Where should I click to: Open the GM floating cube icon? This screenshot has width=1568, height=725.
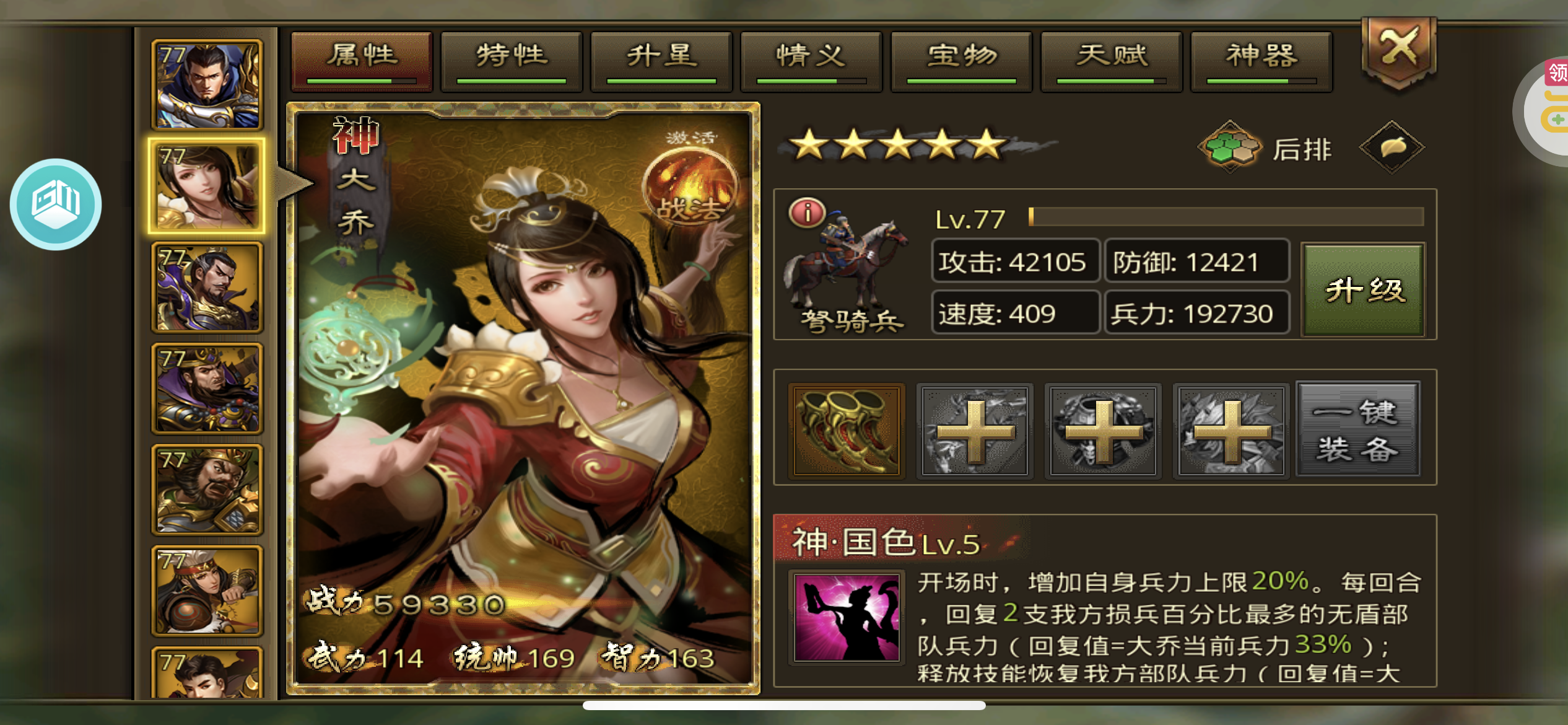point(56,204)
